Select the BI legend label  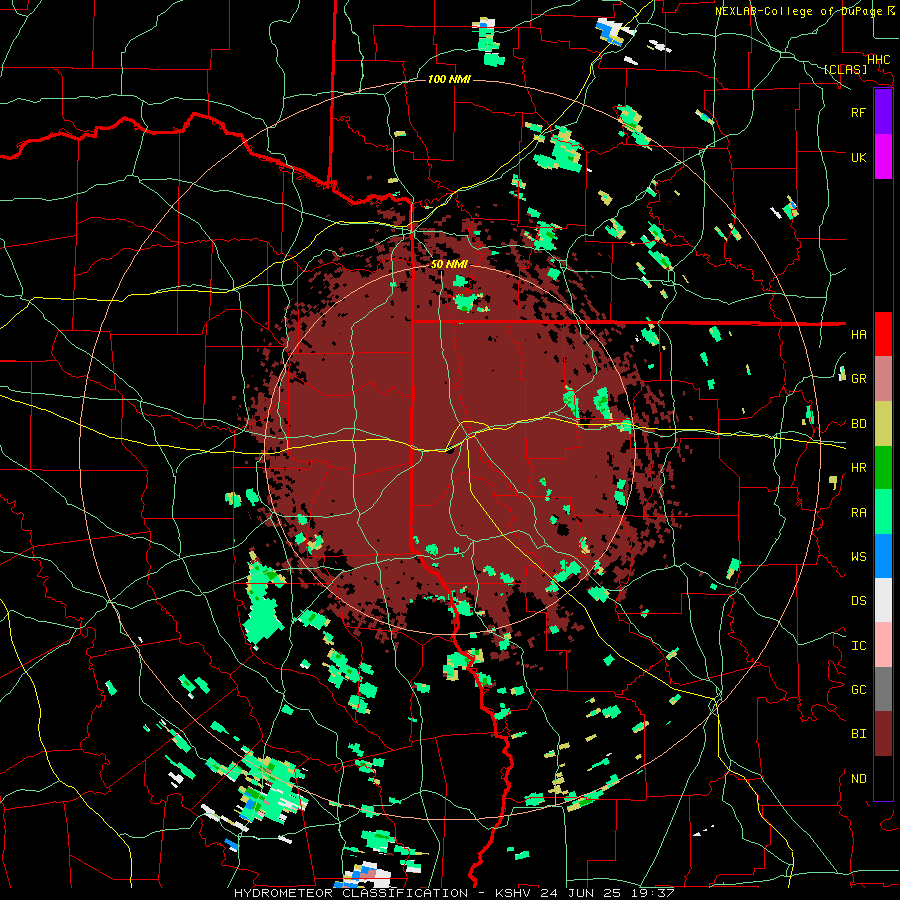(x=858, y=734)
